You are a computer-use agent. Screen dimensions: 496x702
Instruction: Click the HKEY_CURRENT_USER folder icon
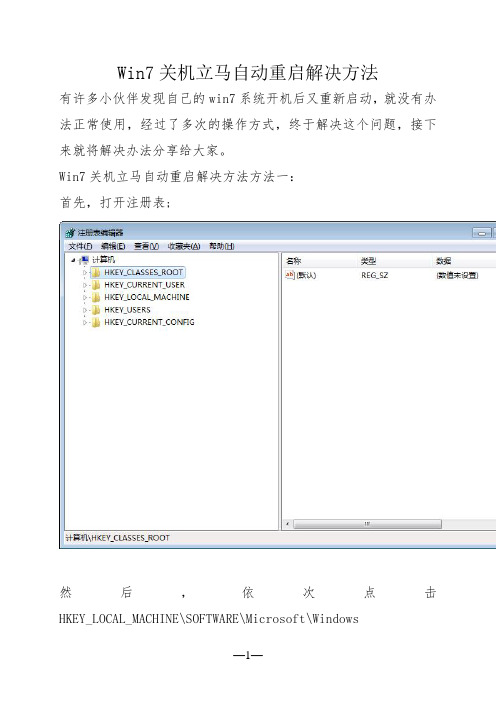coord(96,285)
